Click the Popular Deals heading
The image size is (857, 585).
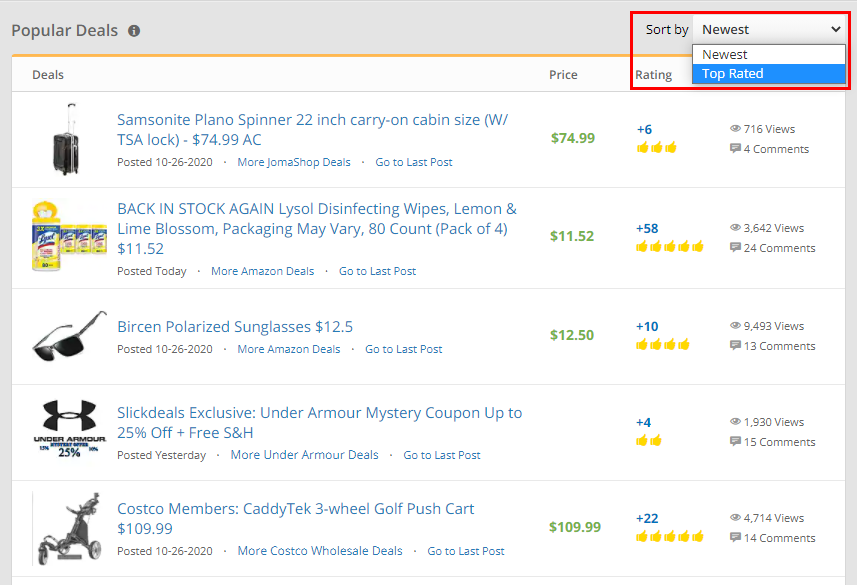tap(64, 31)
